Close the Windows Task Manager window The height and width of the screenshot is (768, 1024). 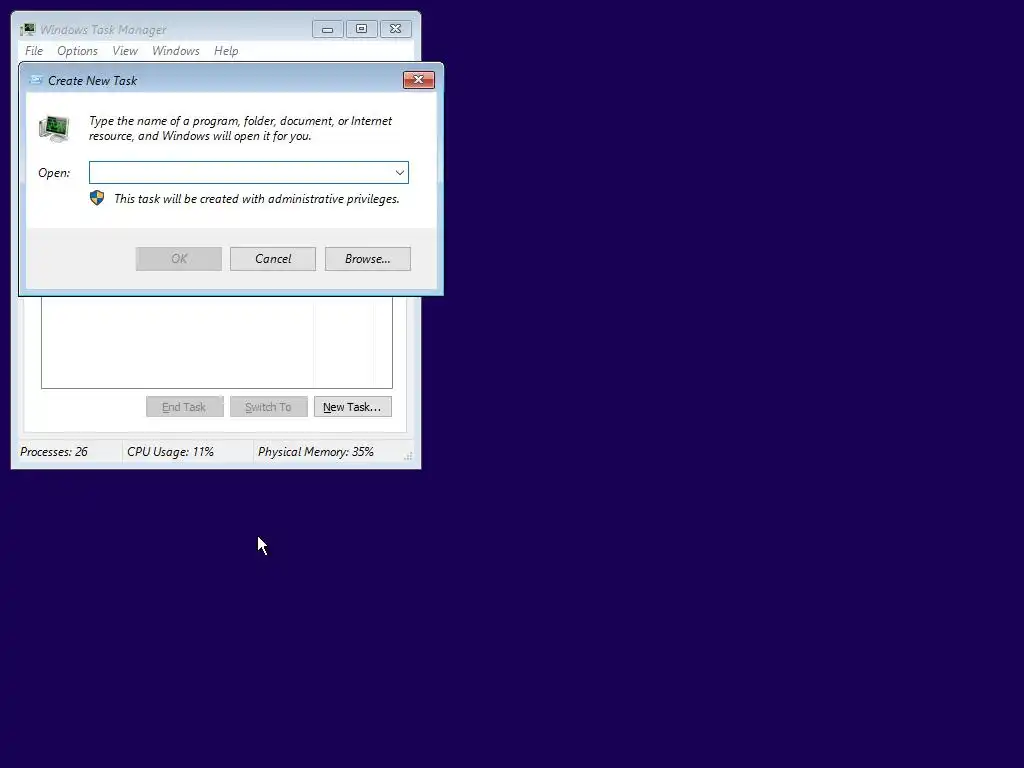tap(396, 29)
